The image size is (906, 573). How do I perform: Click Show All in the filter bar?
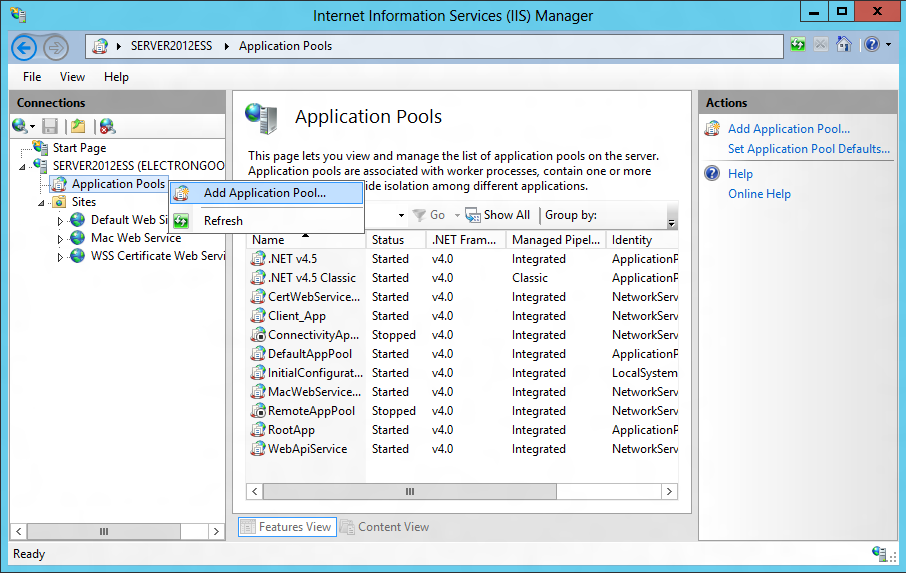[x=497, y=215]
